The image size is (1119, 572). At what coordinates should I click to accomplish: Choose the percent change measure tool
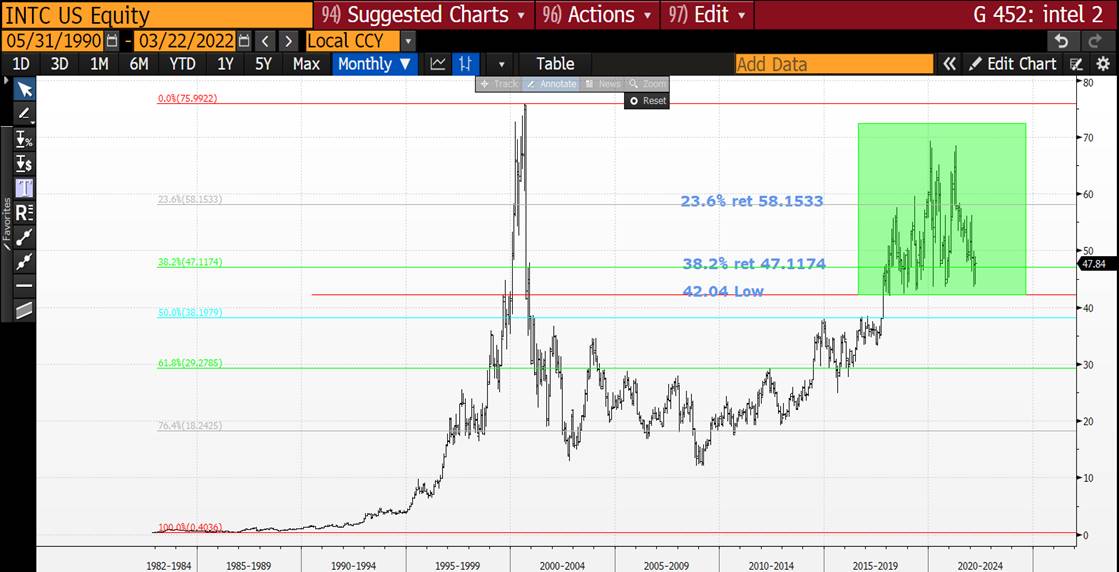point(24,141)
